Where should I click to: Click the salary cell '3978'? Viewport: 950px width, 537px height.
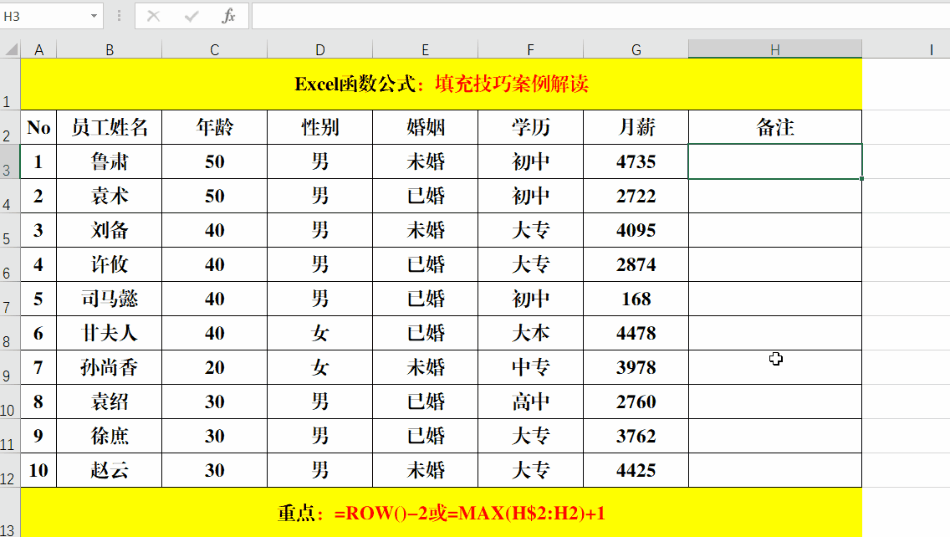tap(636, 367)
